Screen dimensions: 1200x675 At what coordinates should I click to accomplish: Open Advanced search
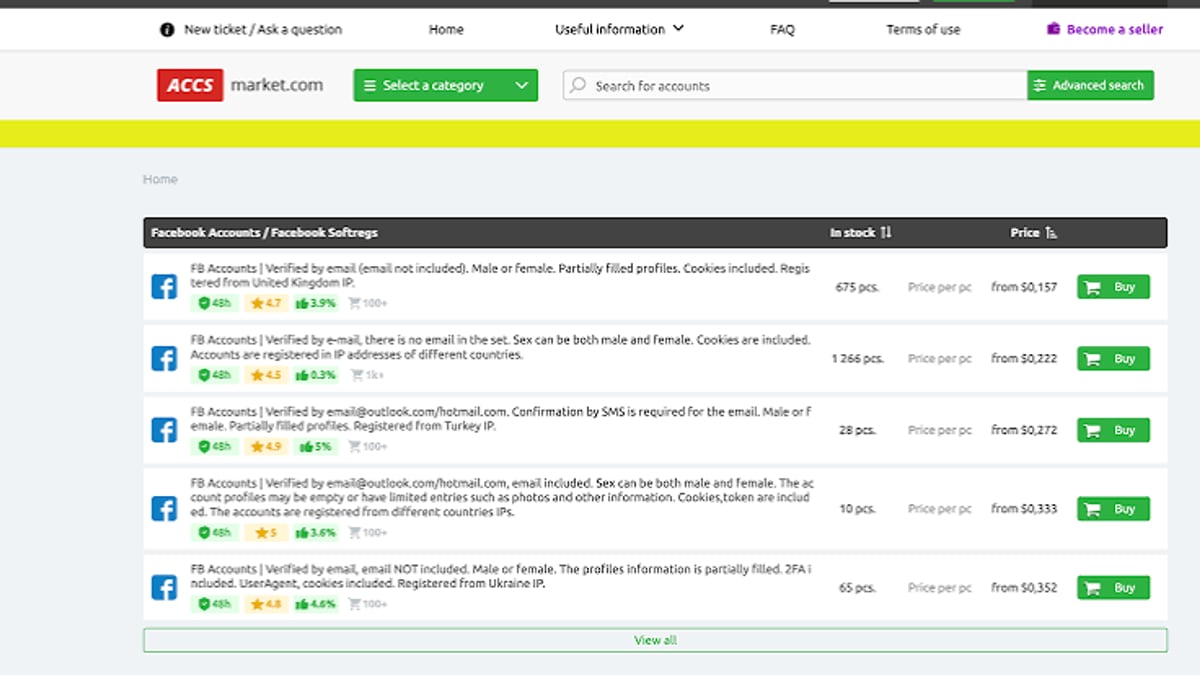pos(1090,85)
